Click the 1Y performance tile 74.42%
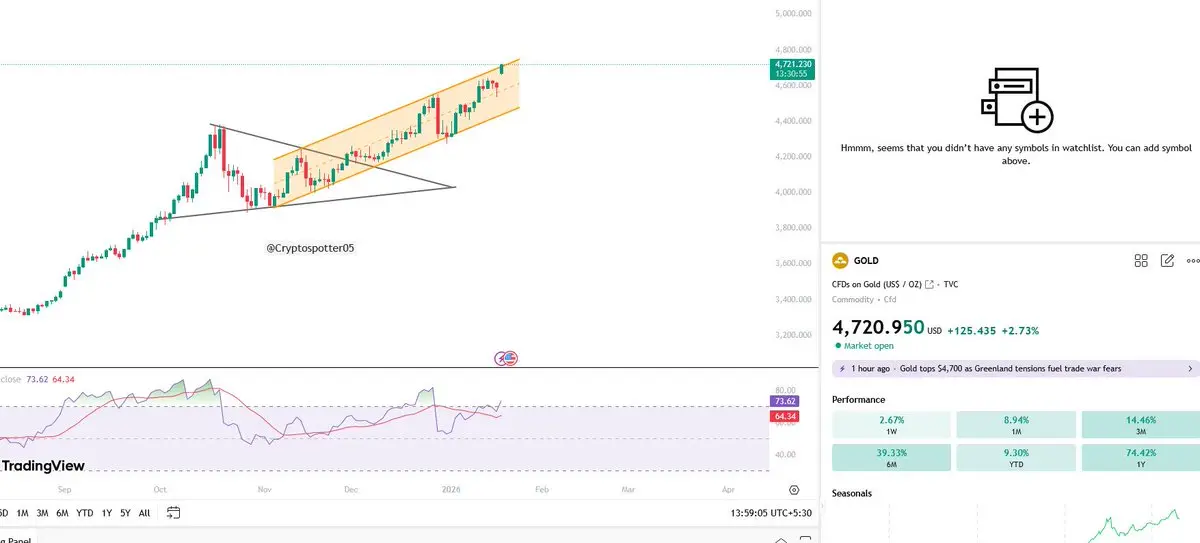The width and height of the screenshot is (1200, 543). [x=1140, y=458]
